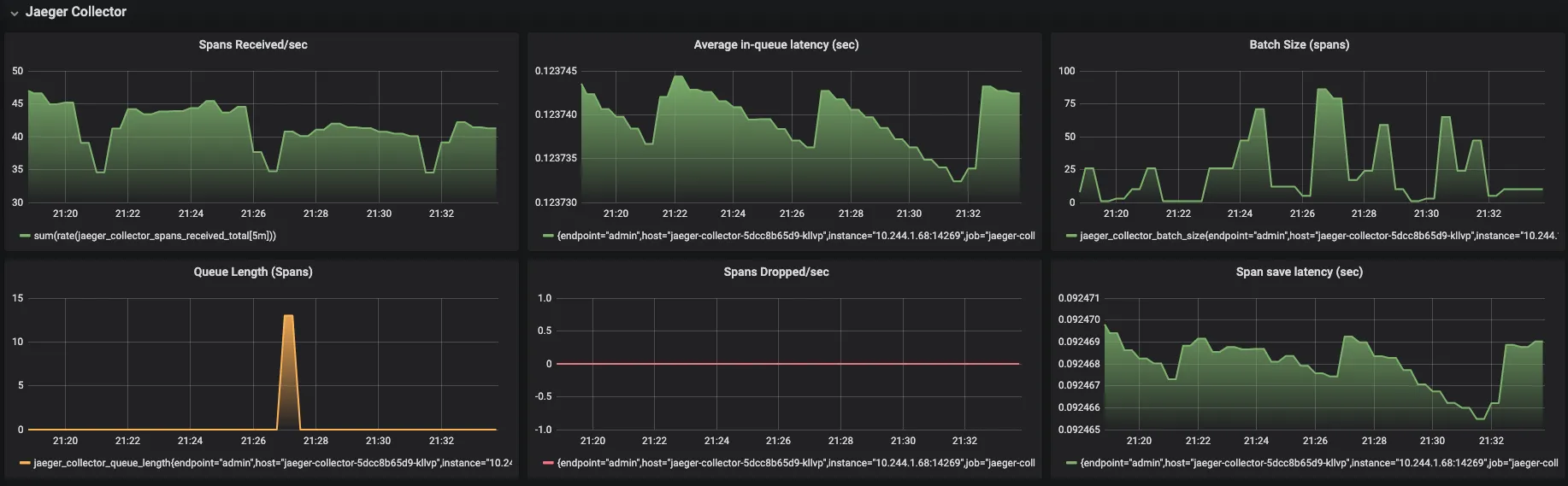Click the flat zero line in Spans Dropped graph
This screenshot has width=1568, height=486.
point(788,364)
